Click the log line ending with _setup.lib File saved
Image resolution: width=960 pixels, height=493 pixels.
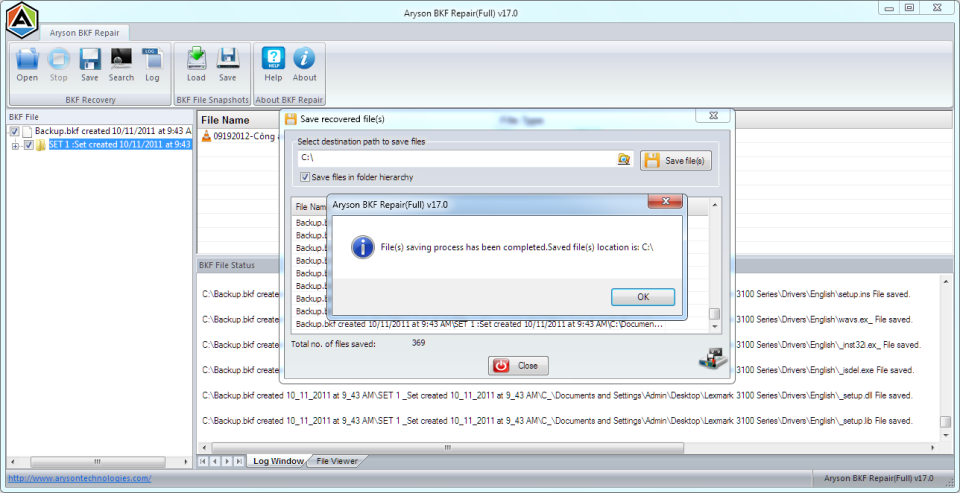point(557,421)
